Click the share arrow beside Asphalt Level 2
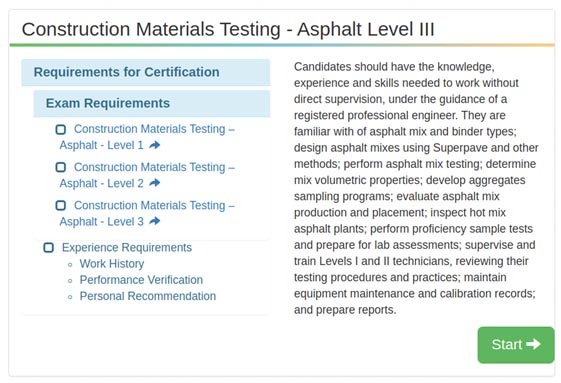561x383 pixels. (x=155, y=183)
